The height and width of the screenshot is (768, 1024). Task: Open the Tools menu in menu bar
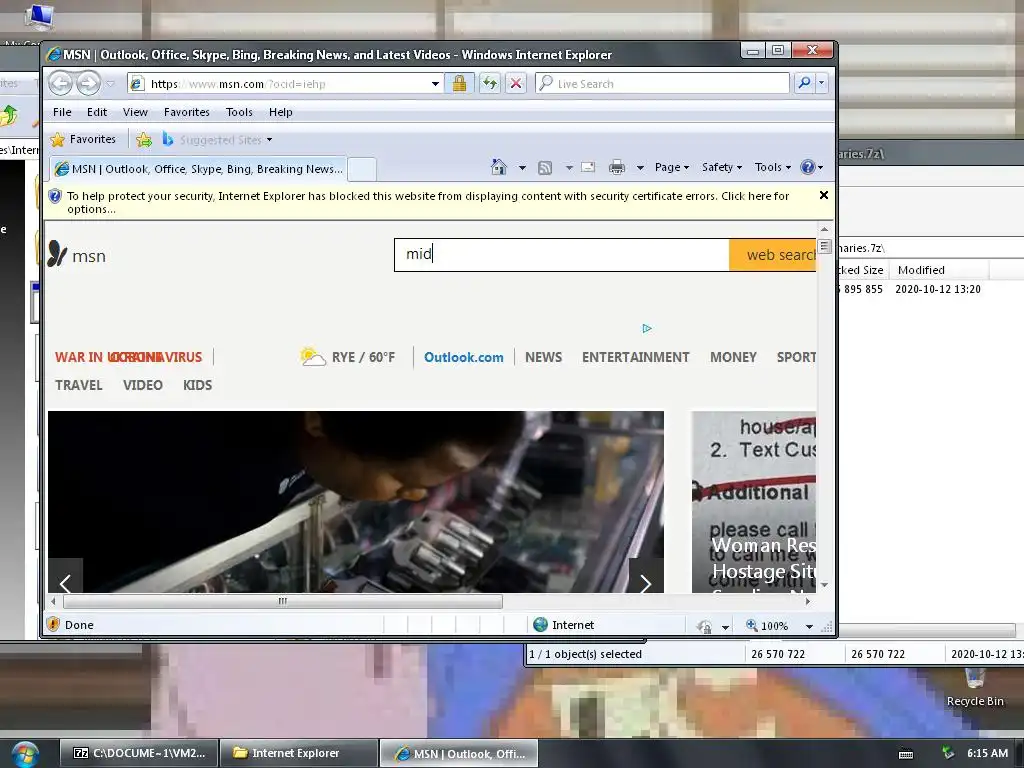pos(239,112)
